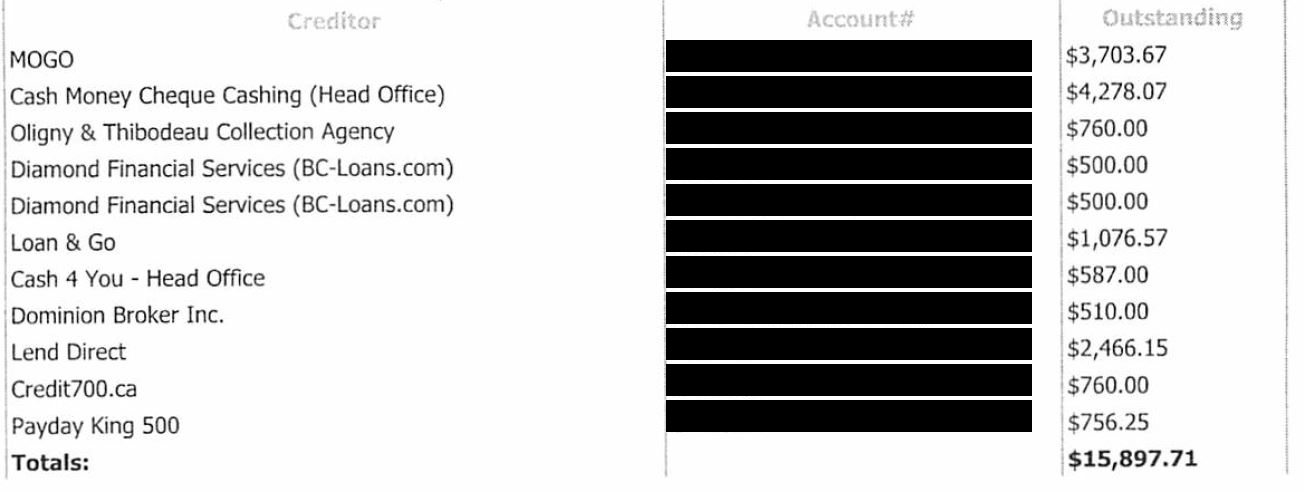This screenshot has height=492, width=1304.
Task: Click the Lend Direct creditor name
Action: tap(68, 352)
